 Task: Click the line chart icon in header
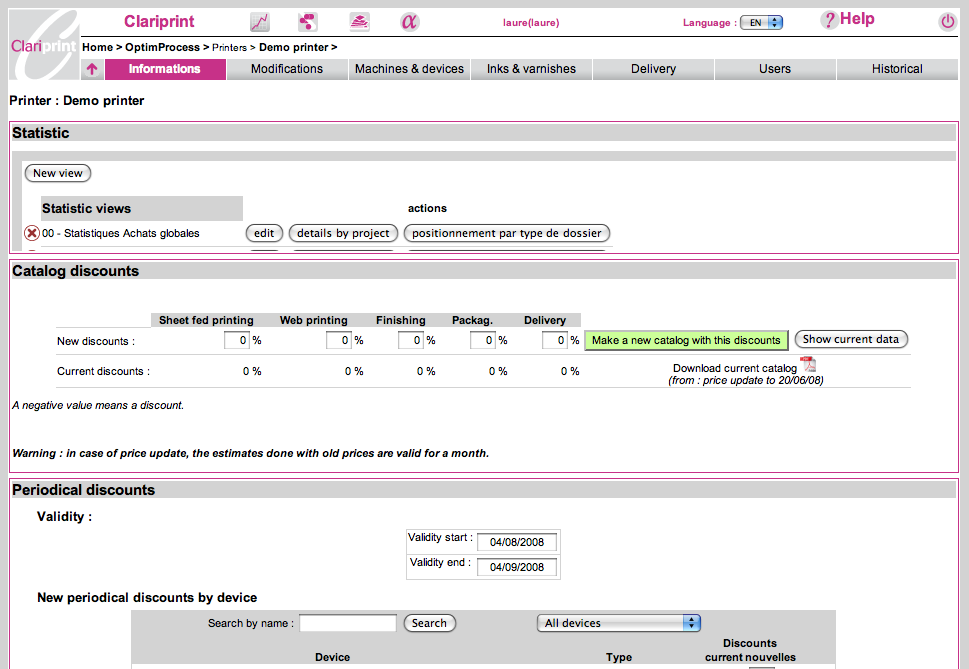click(x=260, y=22)
